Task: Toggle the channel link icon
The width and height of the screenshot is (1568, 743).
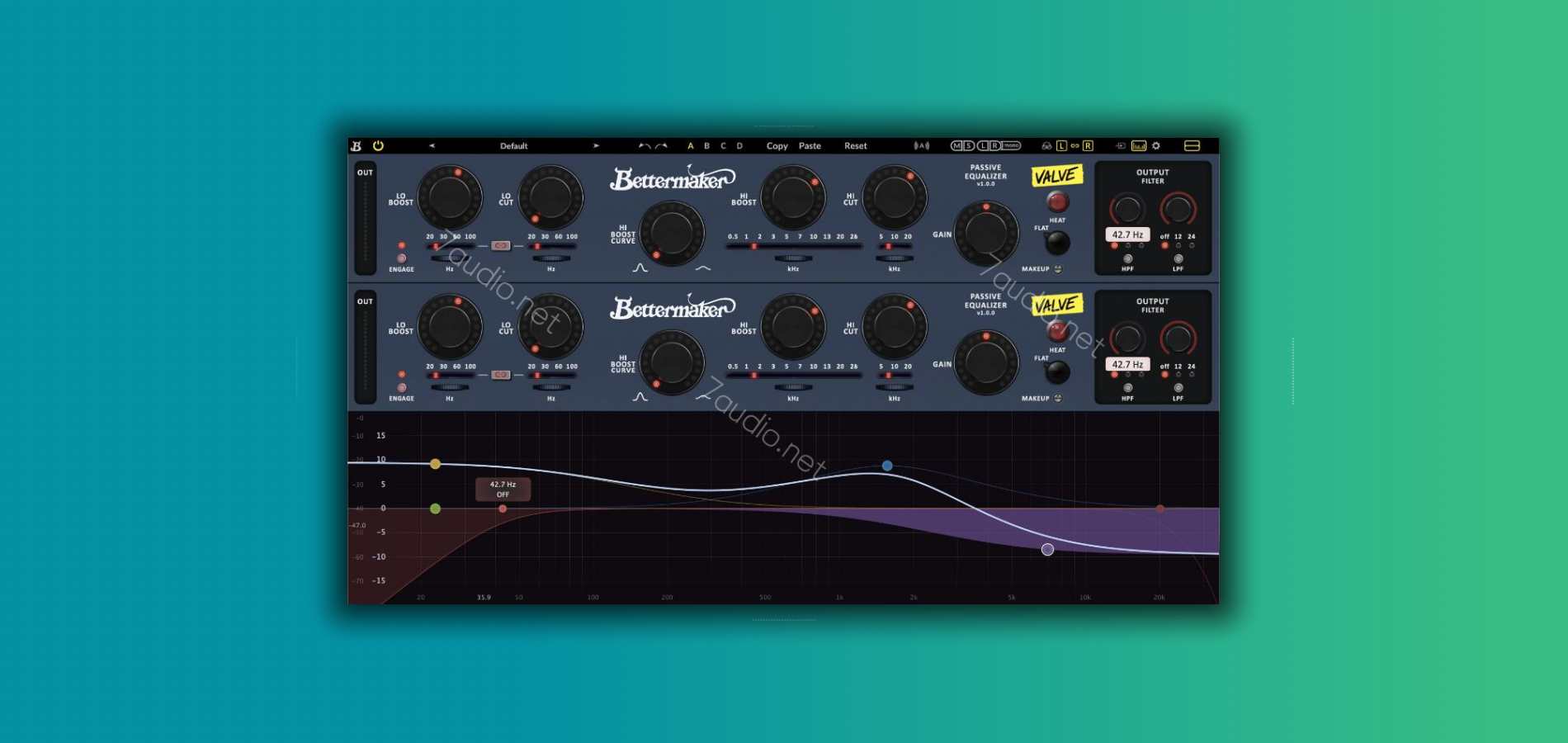Action: 1074,145
